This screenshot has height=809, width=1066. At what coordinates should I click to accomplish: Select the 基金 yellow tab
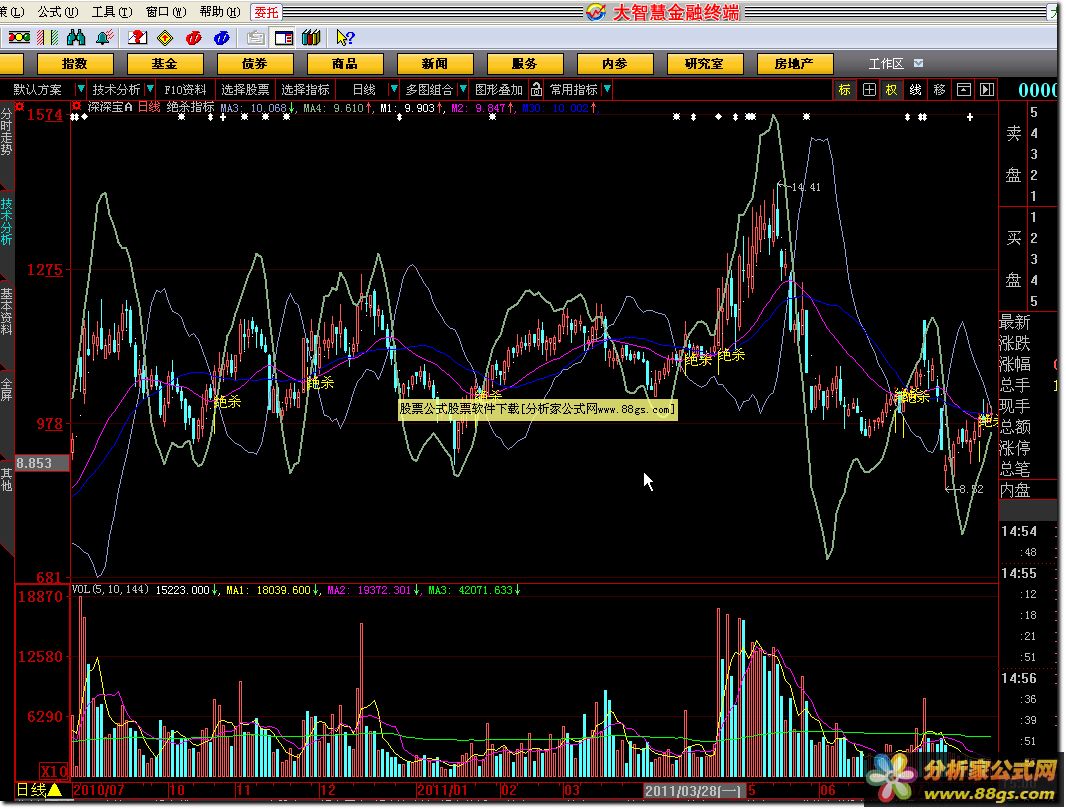coord(165,64)
